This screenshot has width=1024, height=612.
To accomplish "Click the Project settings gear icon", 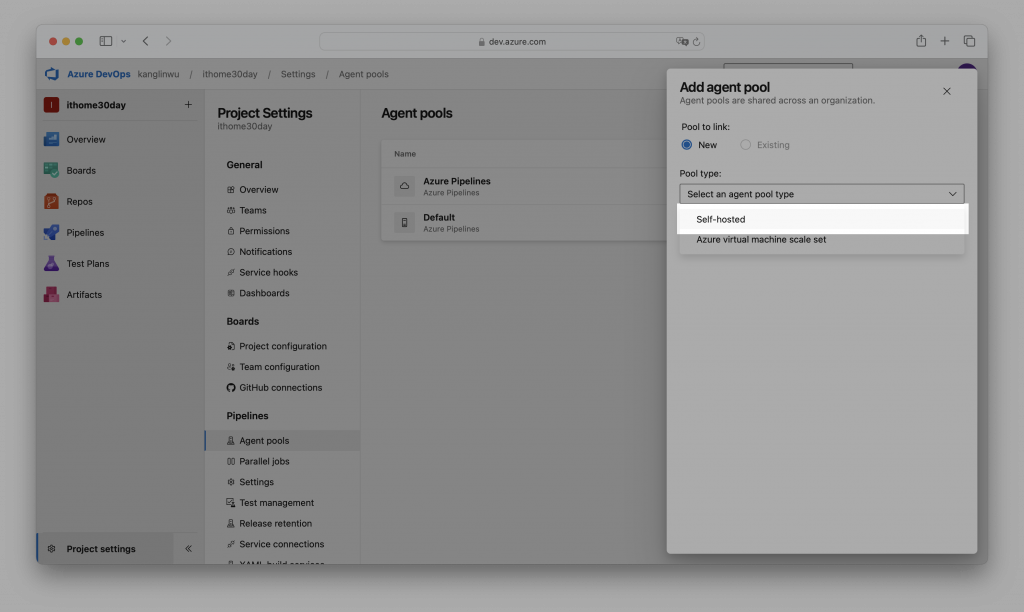I will point(51,549).
